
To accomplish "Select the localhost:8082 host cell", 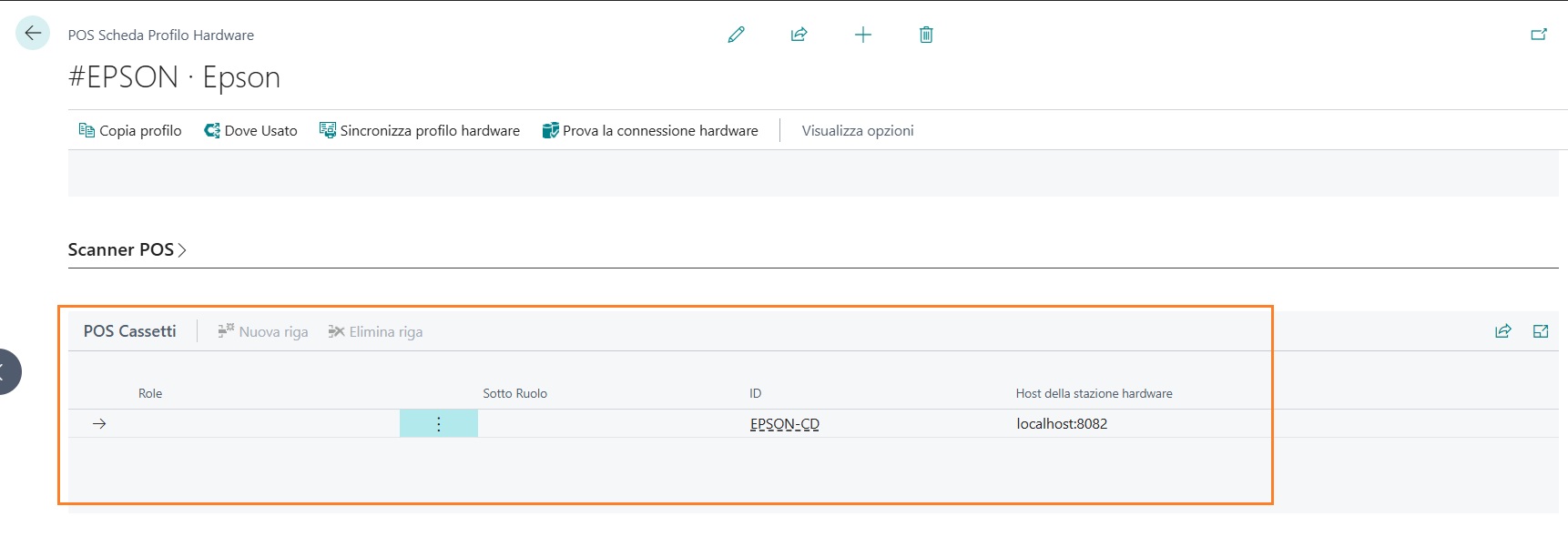I will click(1062, 423).
